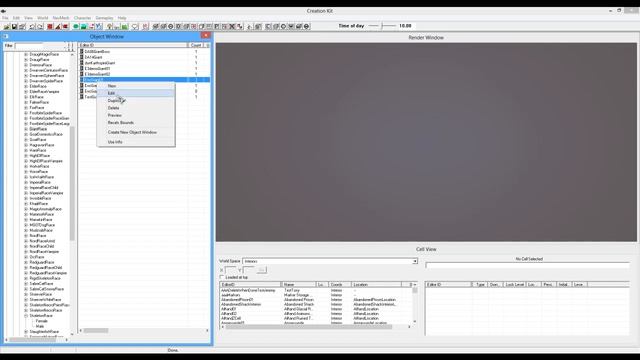The image size is (640, 360).
Task: Click the Lock Level column header
Action: pos(514,284)
